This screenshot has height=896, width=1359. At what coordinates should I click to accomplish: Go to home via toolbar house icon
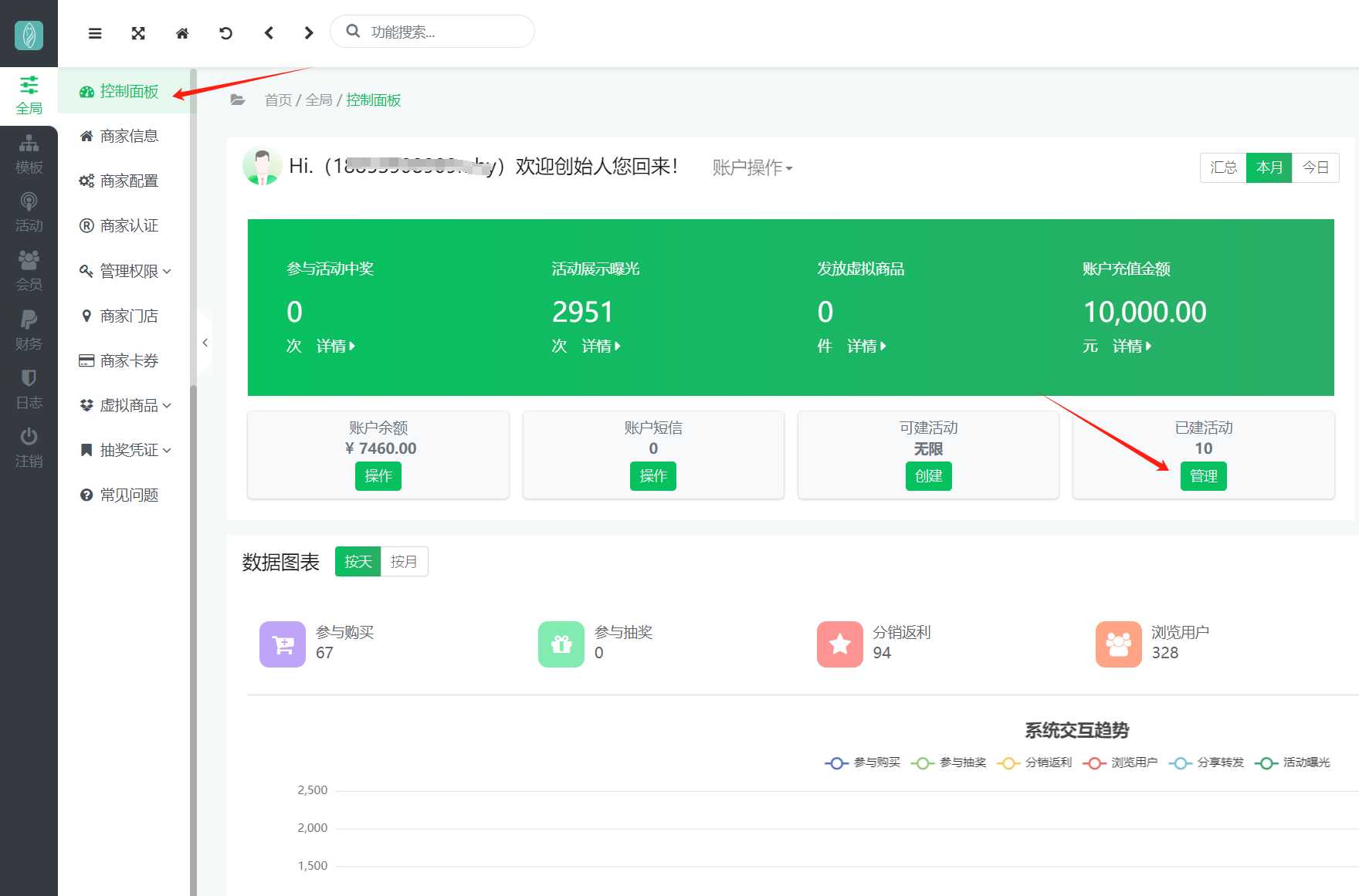182,33
